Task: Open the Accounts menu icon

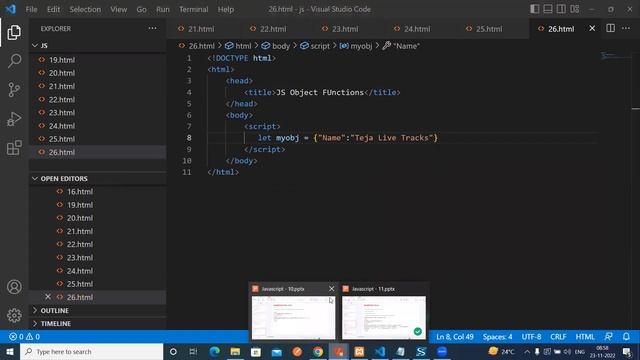Action: coord(14,287)
